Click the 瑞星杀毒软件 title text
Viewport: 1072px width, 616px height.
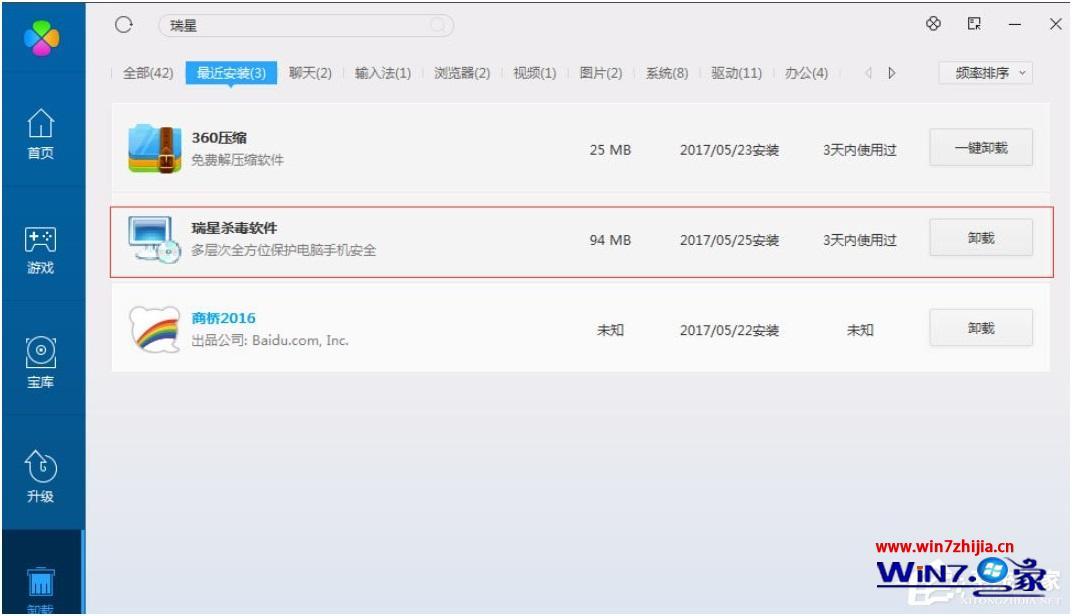pyautogui.click(x=234, y=228)
